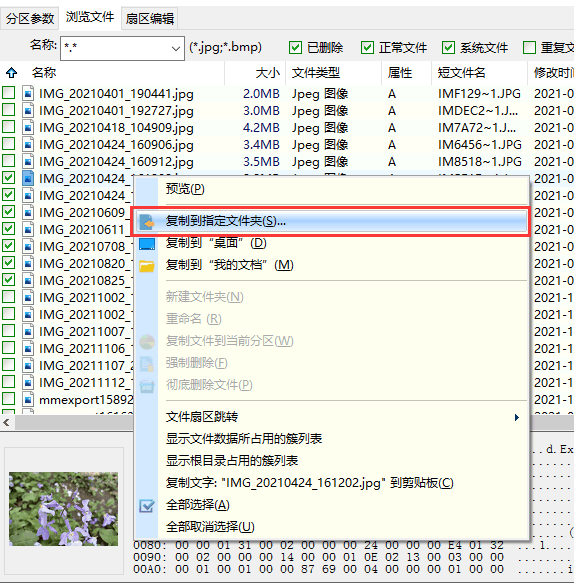Tick the checkbox for IMG_20210418_104909.jpg

[9, 127]
